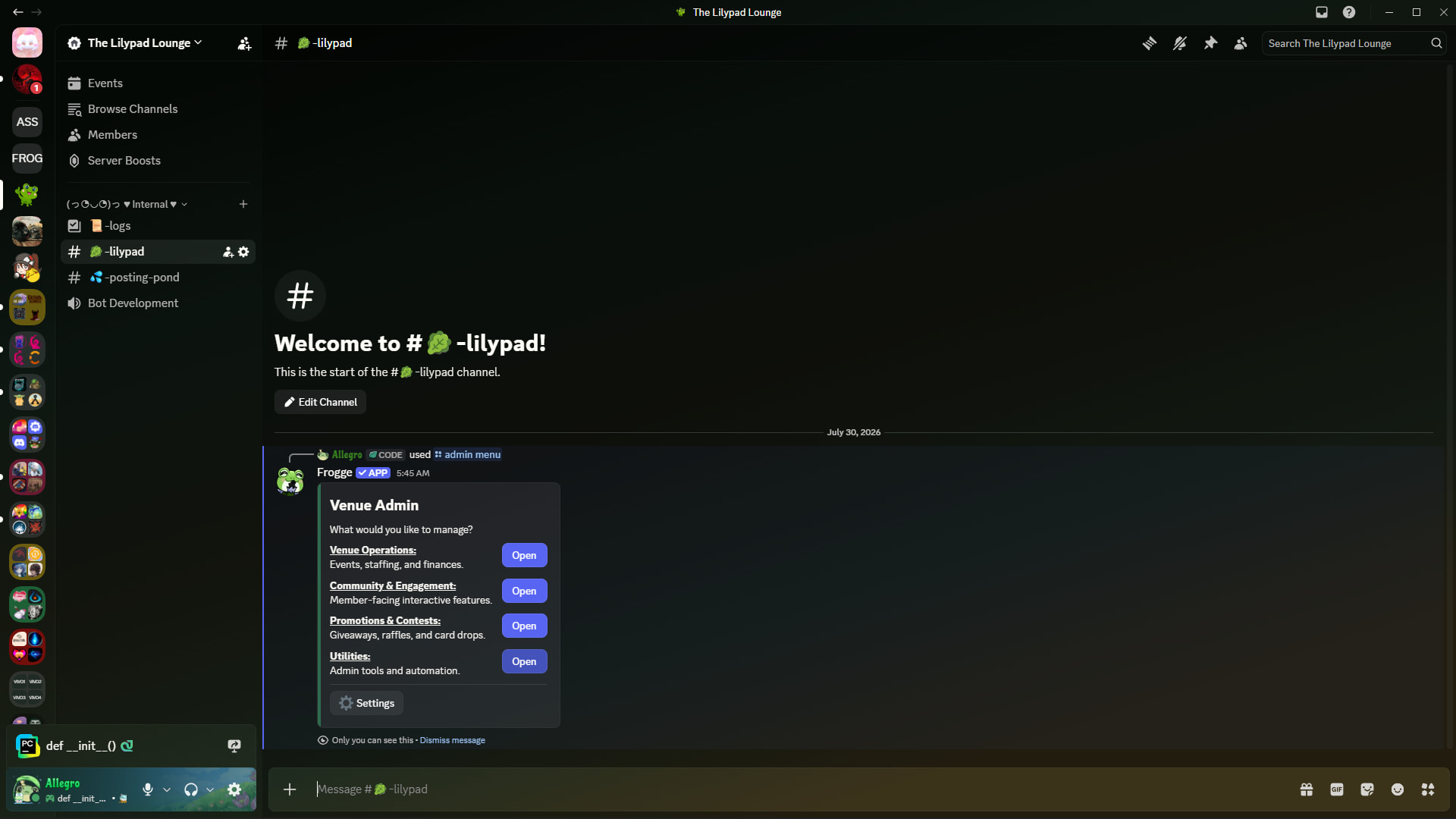Open Utilities section
This screenshot has width=1456, height=819.
(x=524, y=661)
